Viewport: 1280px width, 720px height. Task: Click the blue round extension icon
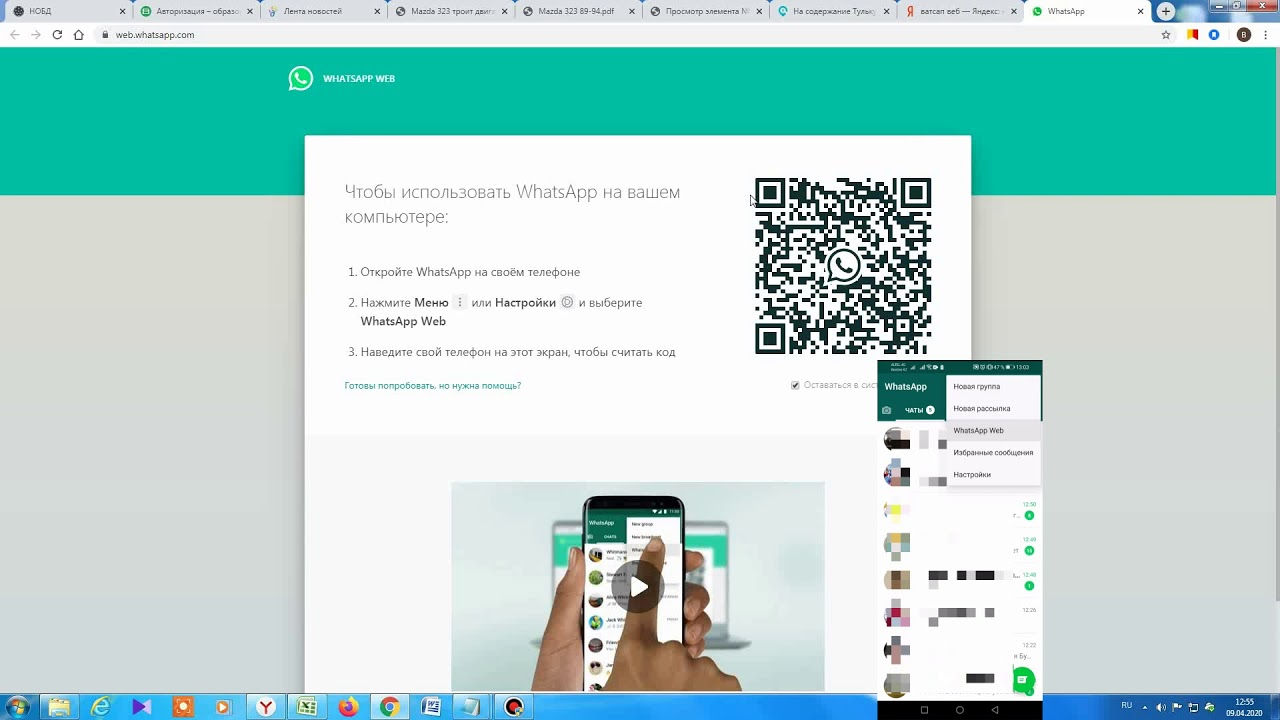(1214, 34)
